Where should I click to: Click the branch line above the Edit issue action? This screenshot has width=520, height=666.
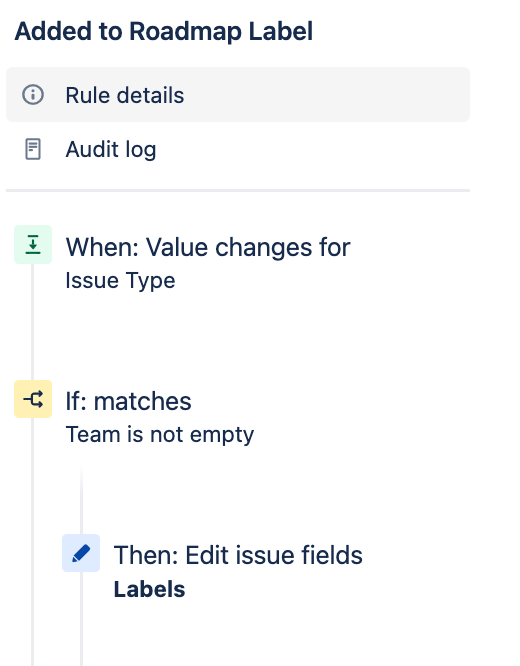point(81,500)
